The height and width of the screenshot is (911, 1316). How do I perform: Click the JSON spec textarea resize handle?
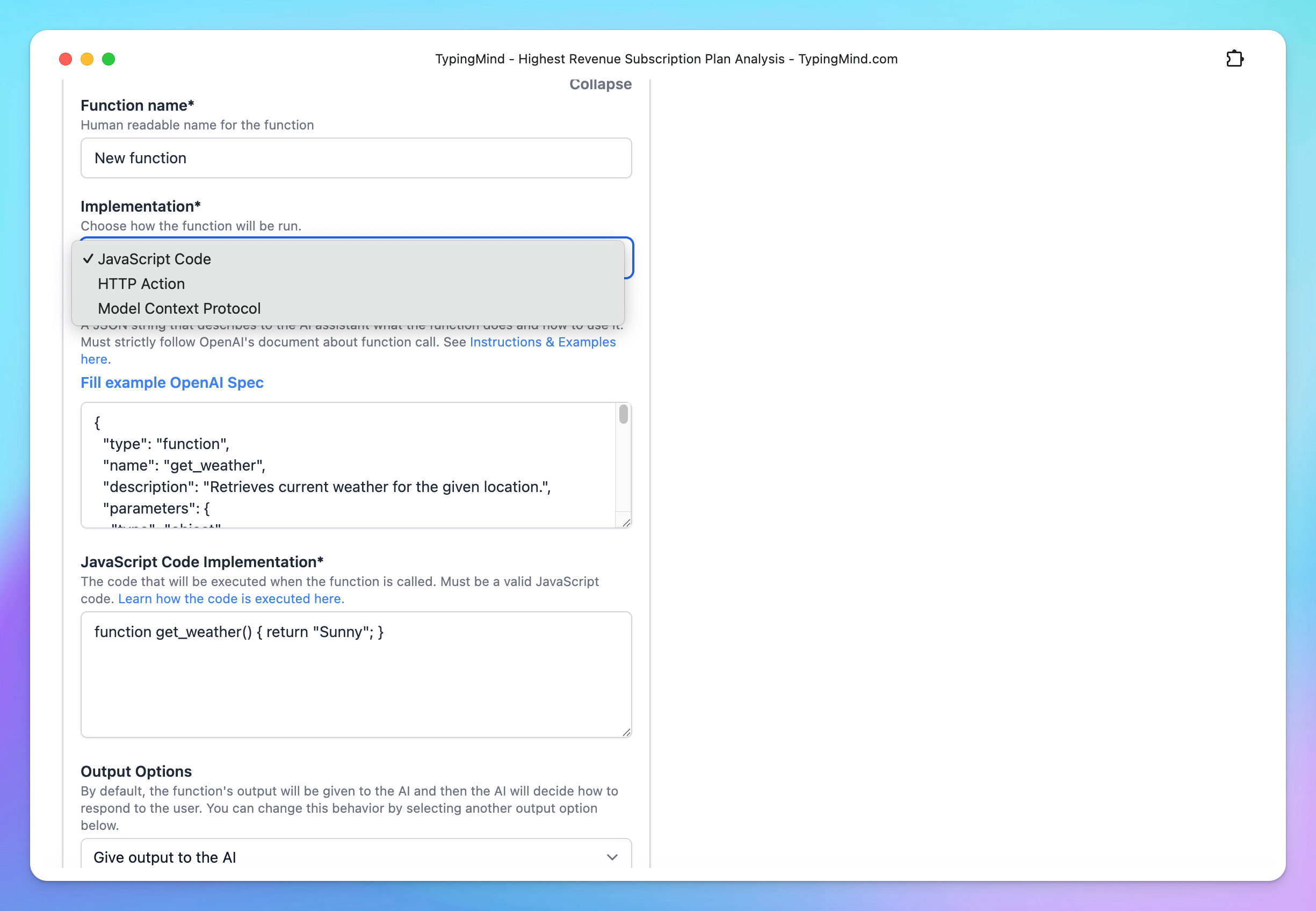[x=626, y=523]
